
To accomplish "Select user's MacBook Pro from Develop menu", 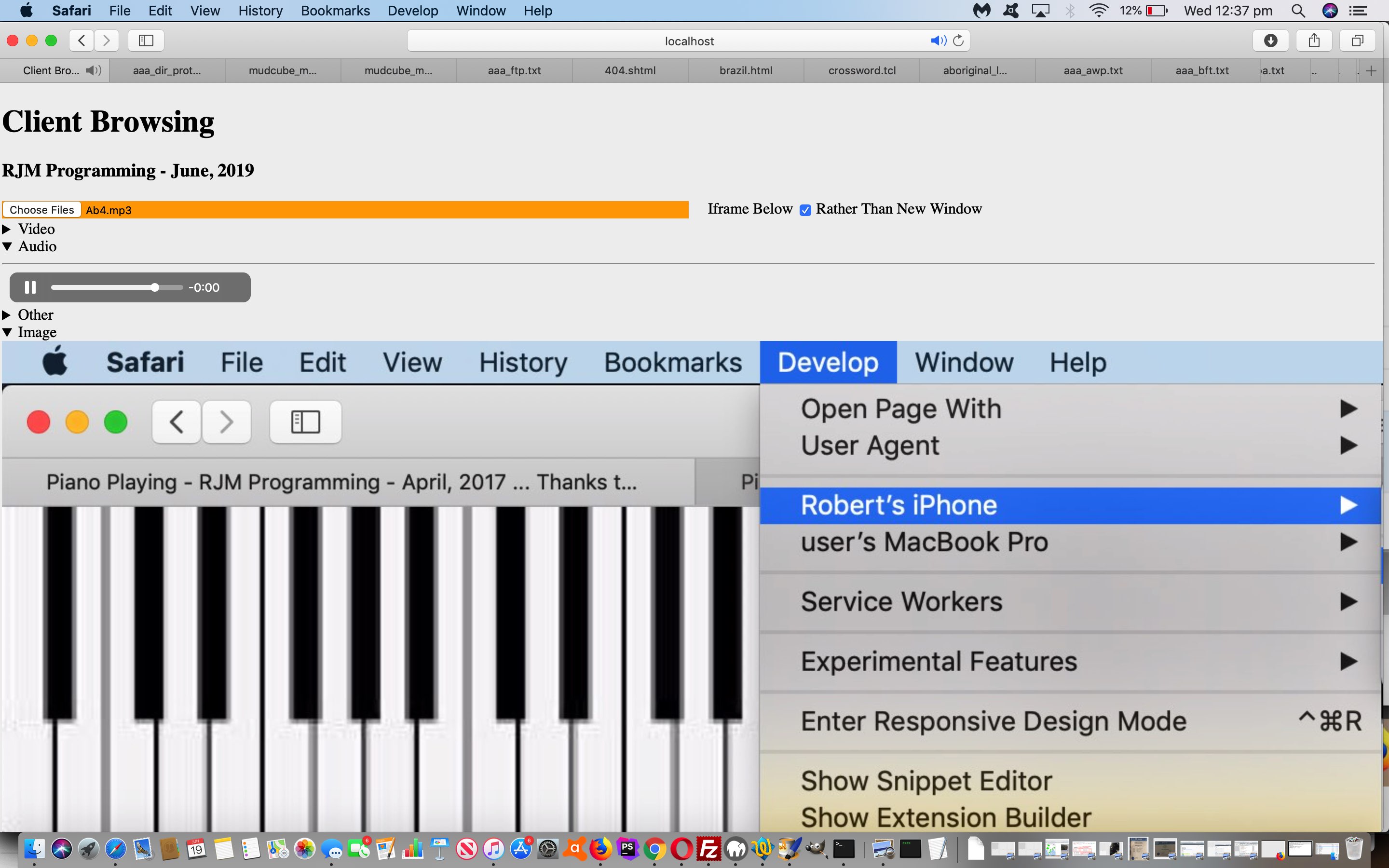I will pyautogui.click(x=924, y=541).
